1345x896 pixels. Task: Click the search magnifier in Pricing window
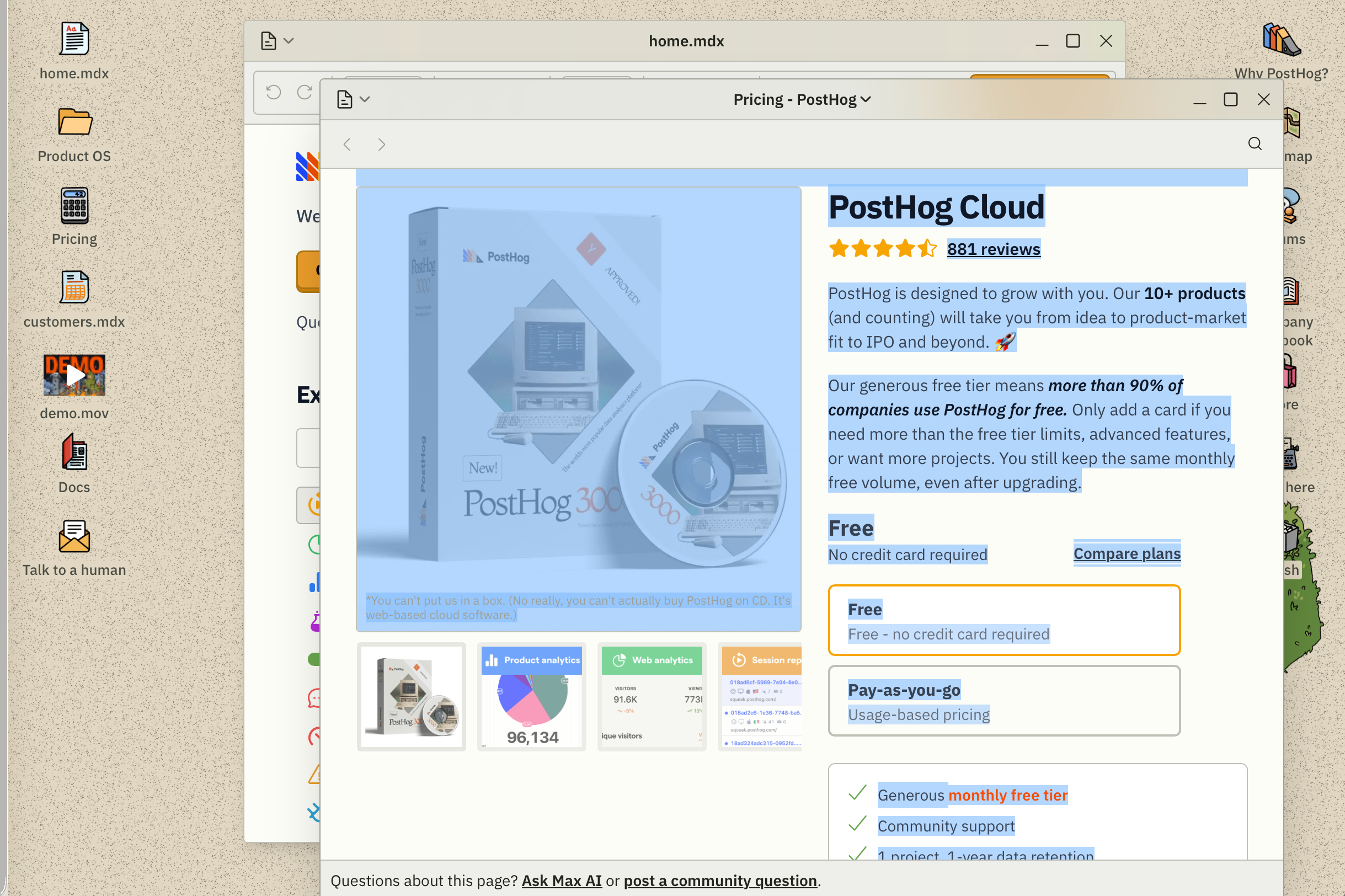pyautogui.click(x=1254, y=143)
